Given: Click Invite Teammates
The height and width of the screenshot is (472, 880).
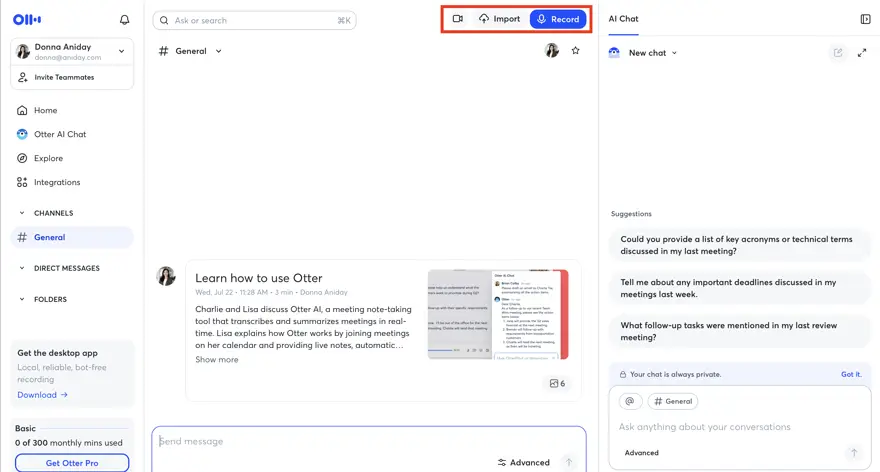Looking at the screenshot, I should (x=72, y=77).
